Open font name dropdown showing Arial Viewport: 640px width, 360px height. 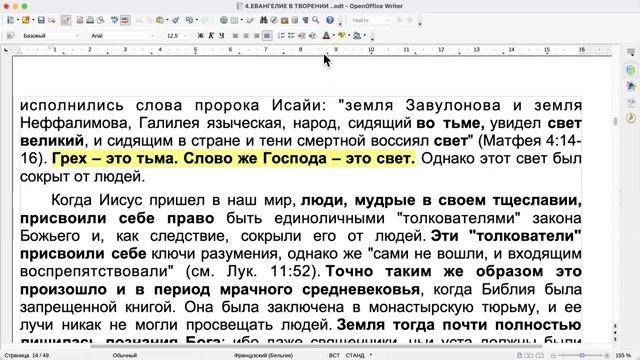coord(153,36)
